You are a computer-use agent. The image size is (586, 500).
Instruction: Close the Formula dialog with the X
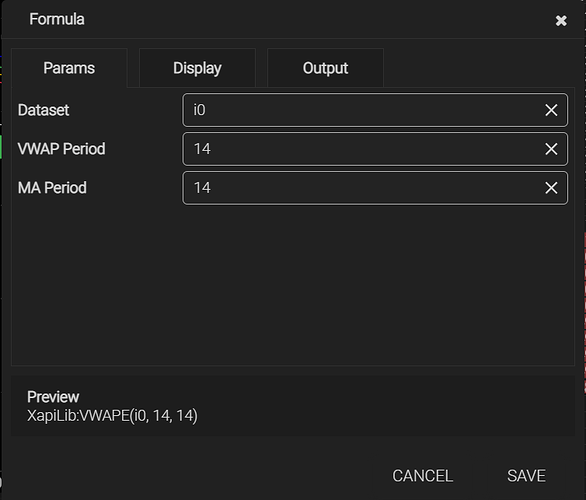tap(561, 21)
